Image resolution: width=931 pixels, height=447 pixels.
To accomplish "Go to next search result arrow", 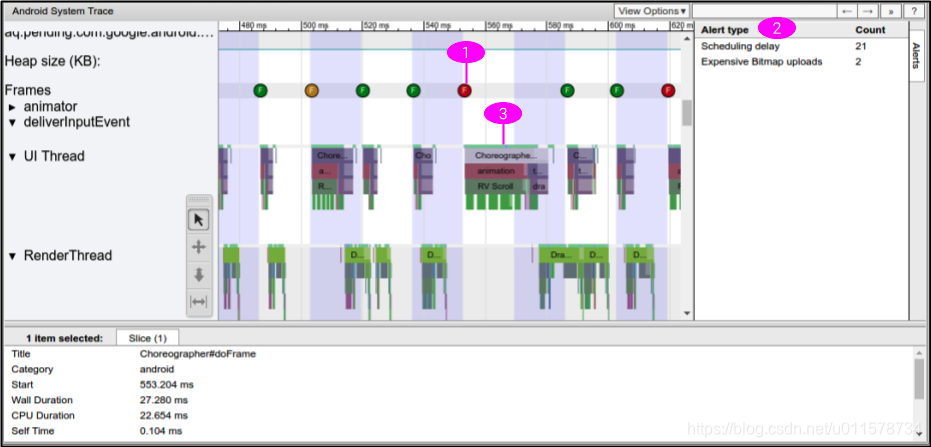I will pos(868,11).
